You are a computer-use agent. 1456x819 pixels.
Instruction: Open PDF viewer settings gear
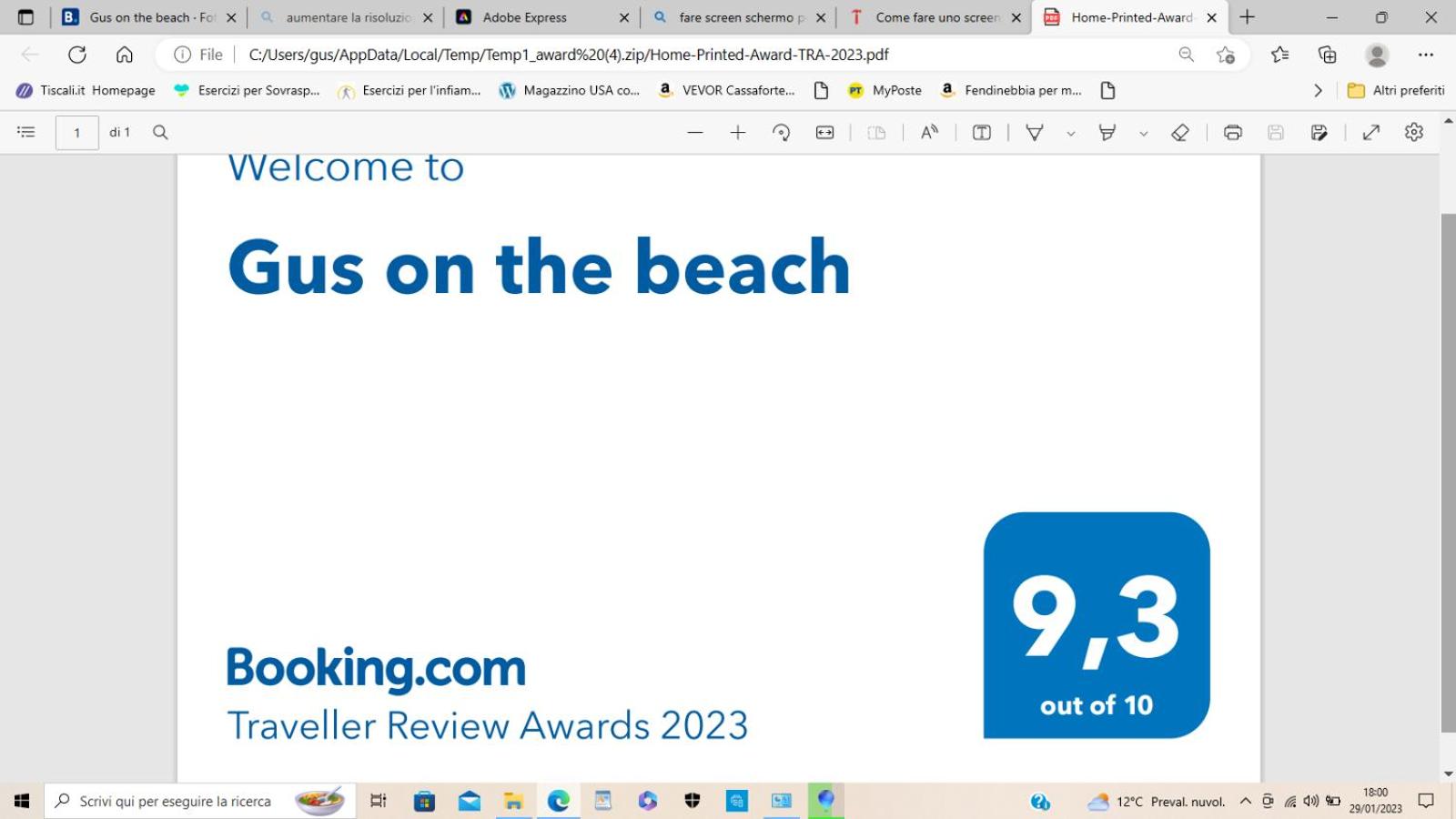coord(1414,133)
